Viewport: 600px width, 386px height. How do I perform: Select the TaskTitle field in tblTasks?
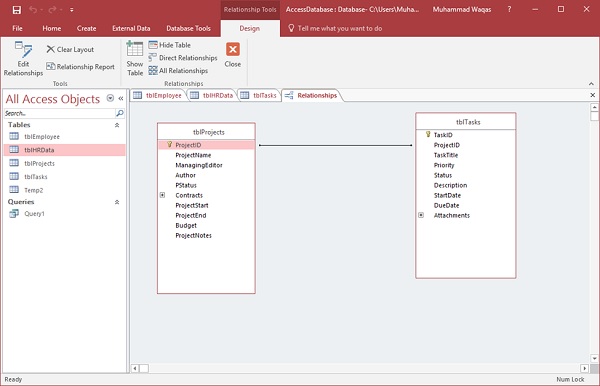point(446,155)
